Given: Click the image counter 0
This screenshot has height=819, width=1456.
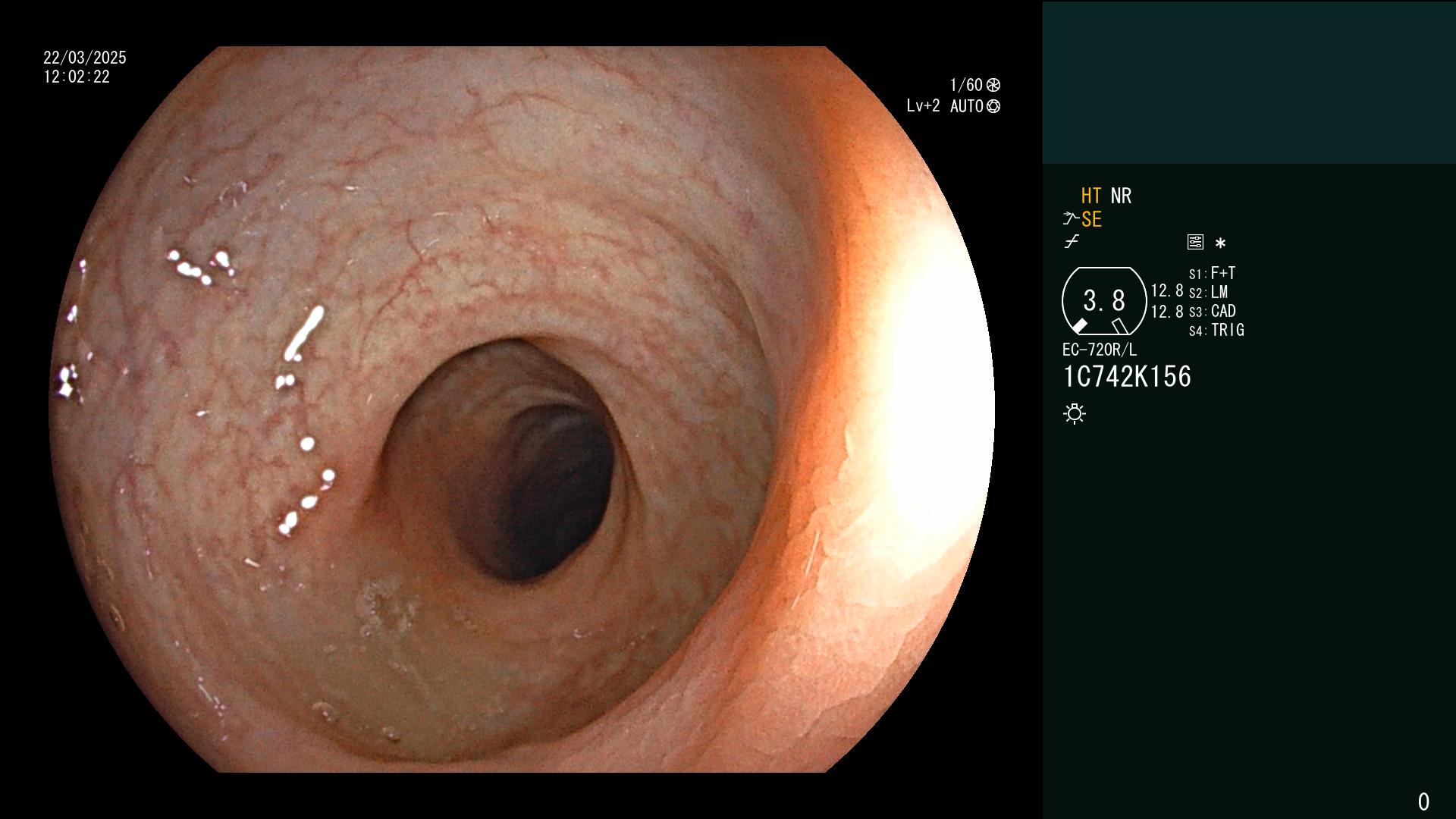Looking at the screenshot, I should pyautogui.click(x=1423, y=802).
